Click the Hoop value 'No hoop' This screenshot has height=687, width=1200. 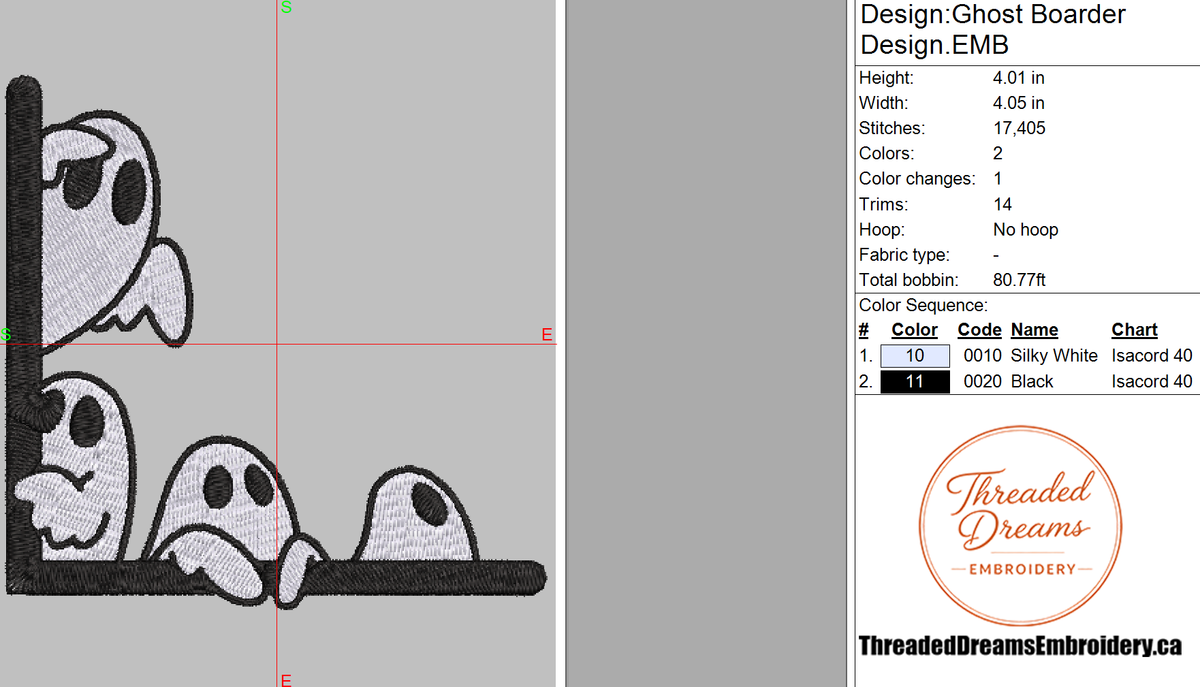(x=1025, y=230)
